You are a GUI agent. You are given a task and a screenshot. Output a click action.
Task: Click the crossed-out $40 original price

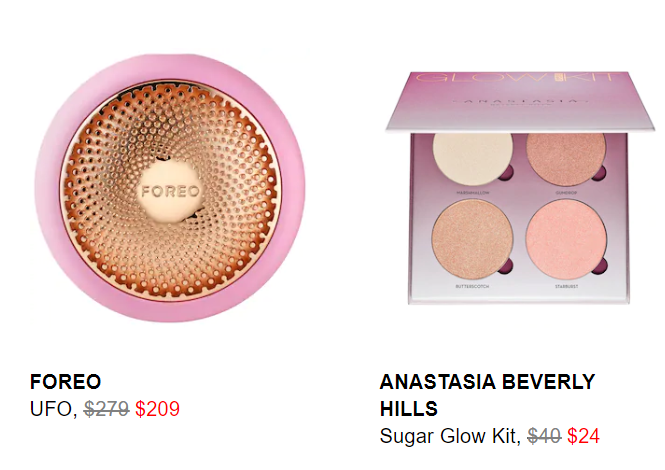tap(544, 436)
